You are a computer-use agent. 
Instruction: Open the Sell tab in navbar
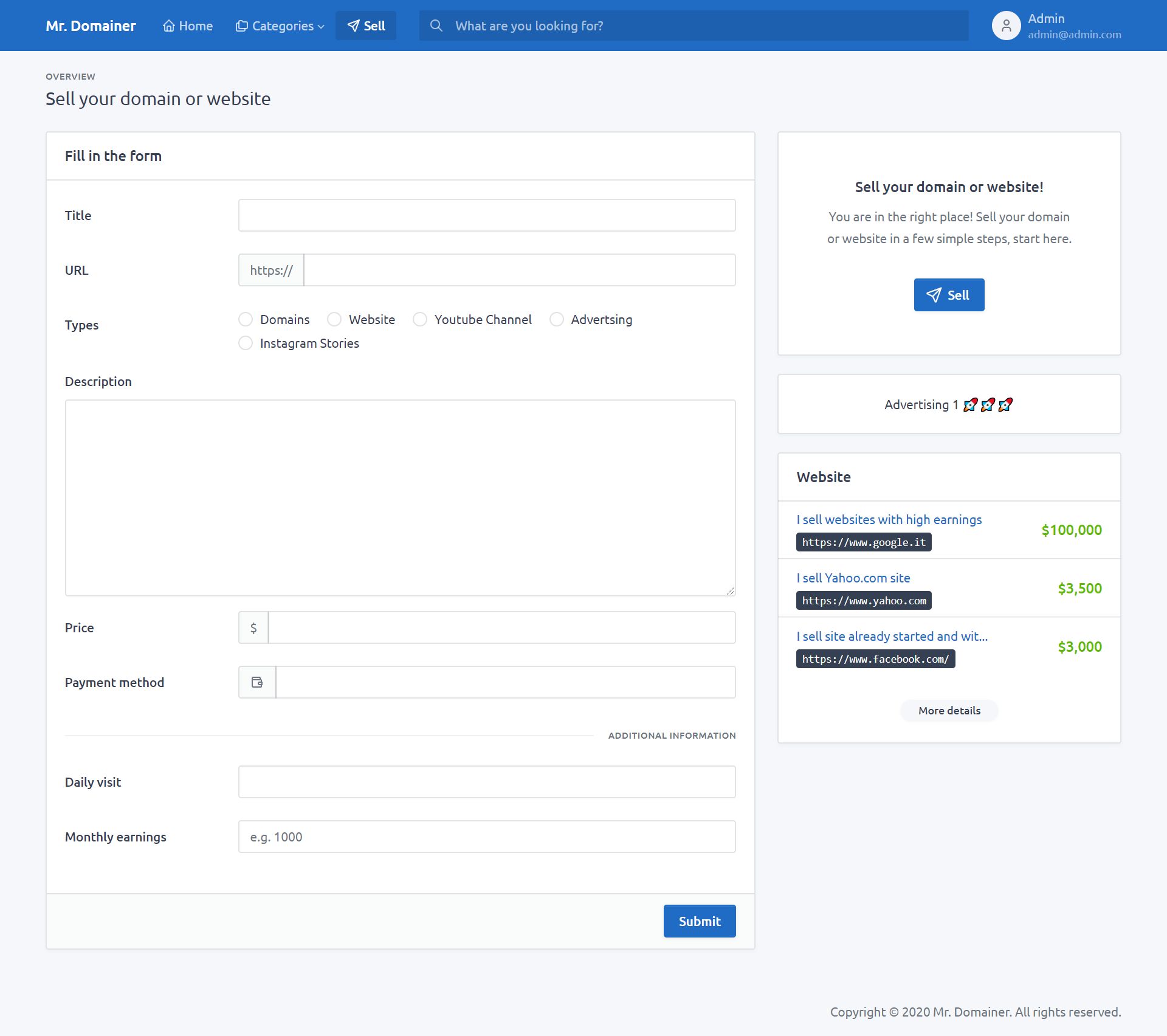pos(366,26)
